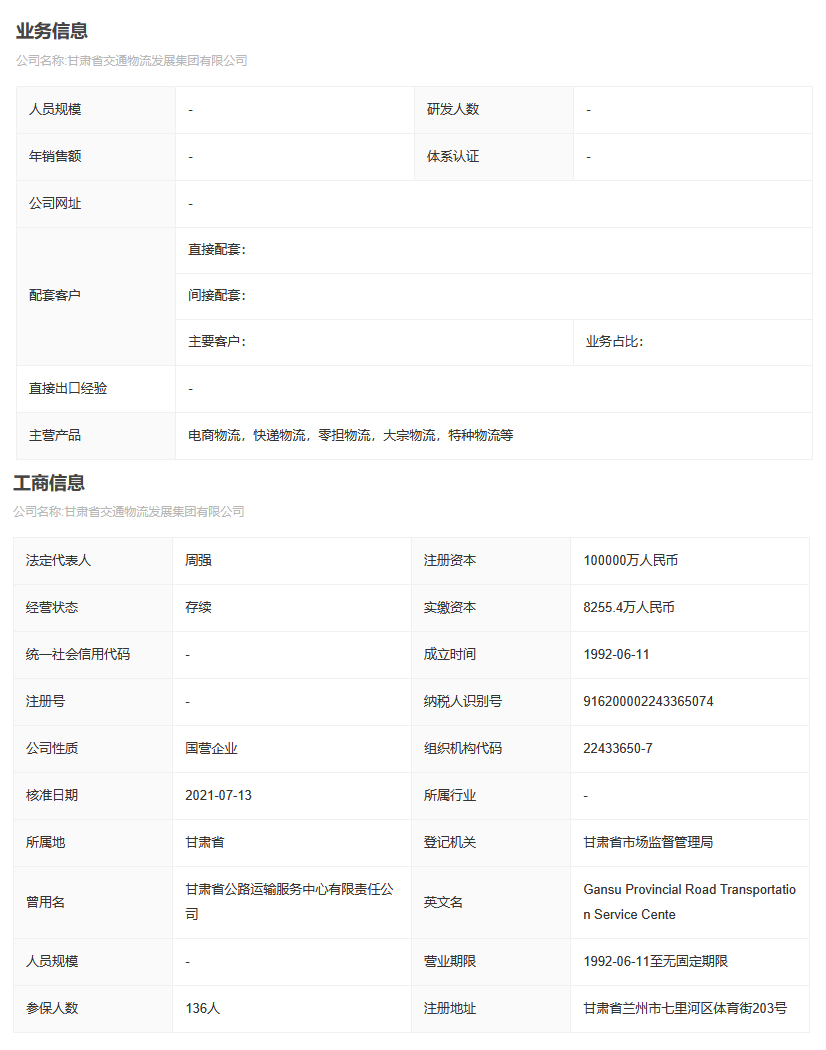Click the '所属地' label cell
The height and width of the screenshot is (1050, 826).
[x=93, y=842]
